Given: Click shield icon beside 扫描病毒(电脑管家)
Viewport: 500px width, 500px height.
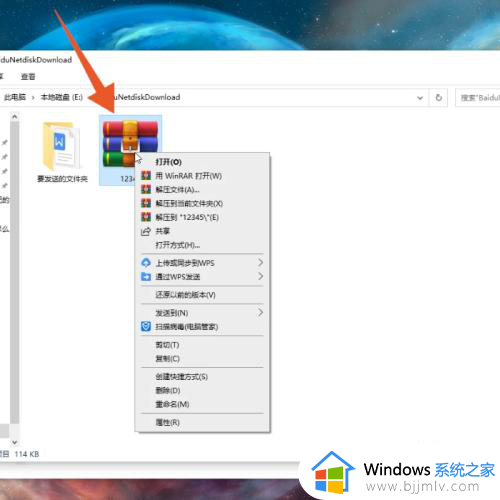Looking at the screenshot, I should point(146,327).
